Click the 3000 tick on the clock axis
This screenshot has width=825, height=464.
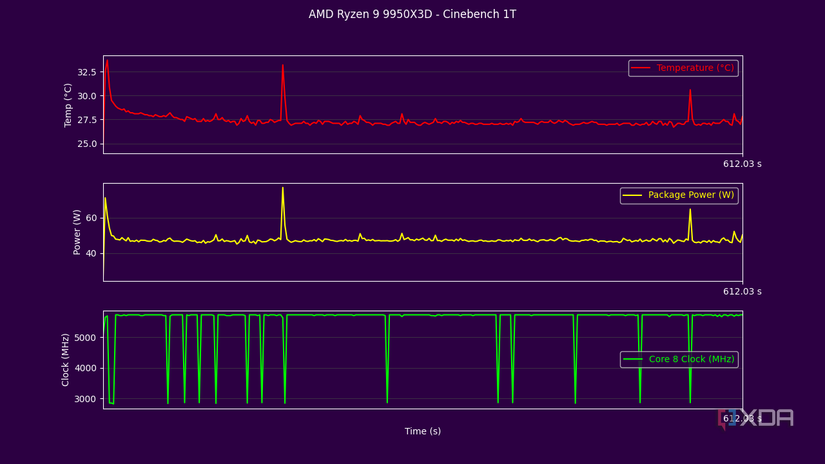[85, 399]
